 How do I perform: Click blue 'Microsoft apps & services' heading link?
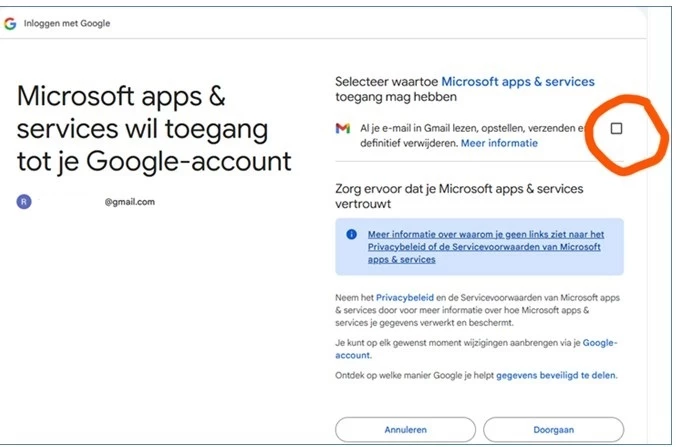[518, 81]
